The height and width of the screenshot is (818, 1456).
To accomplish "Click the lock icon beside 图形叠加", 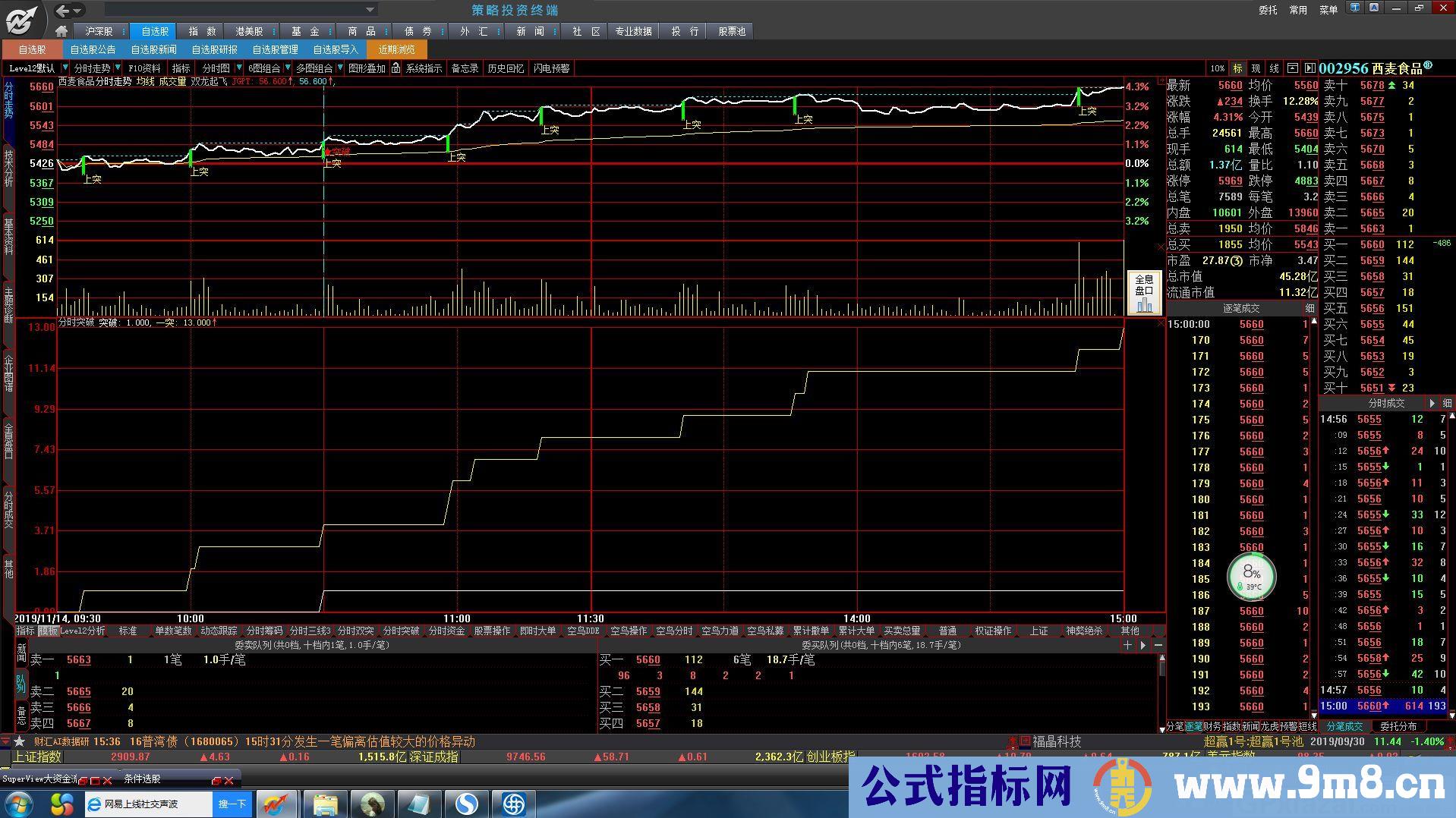I will click(396, 68).
